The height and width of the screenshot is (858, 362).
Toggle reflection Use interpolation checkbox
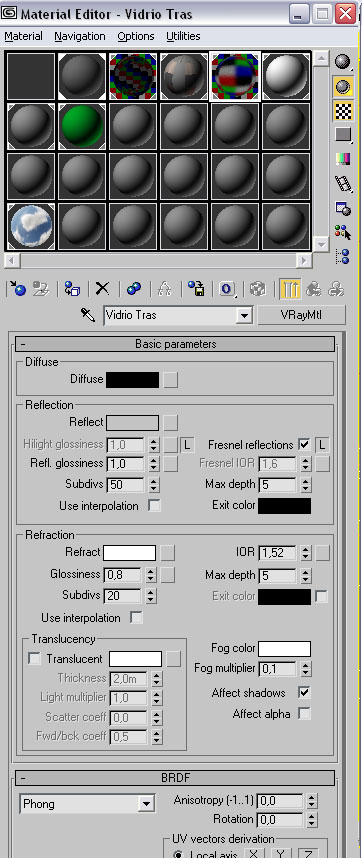(x=155, y=506)
